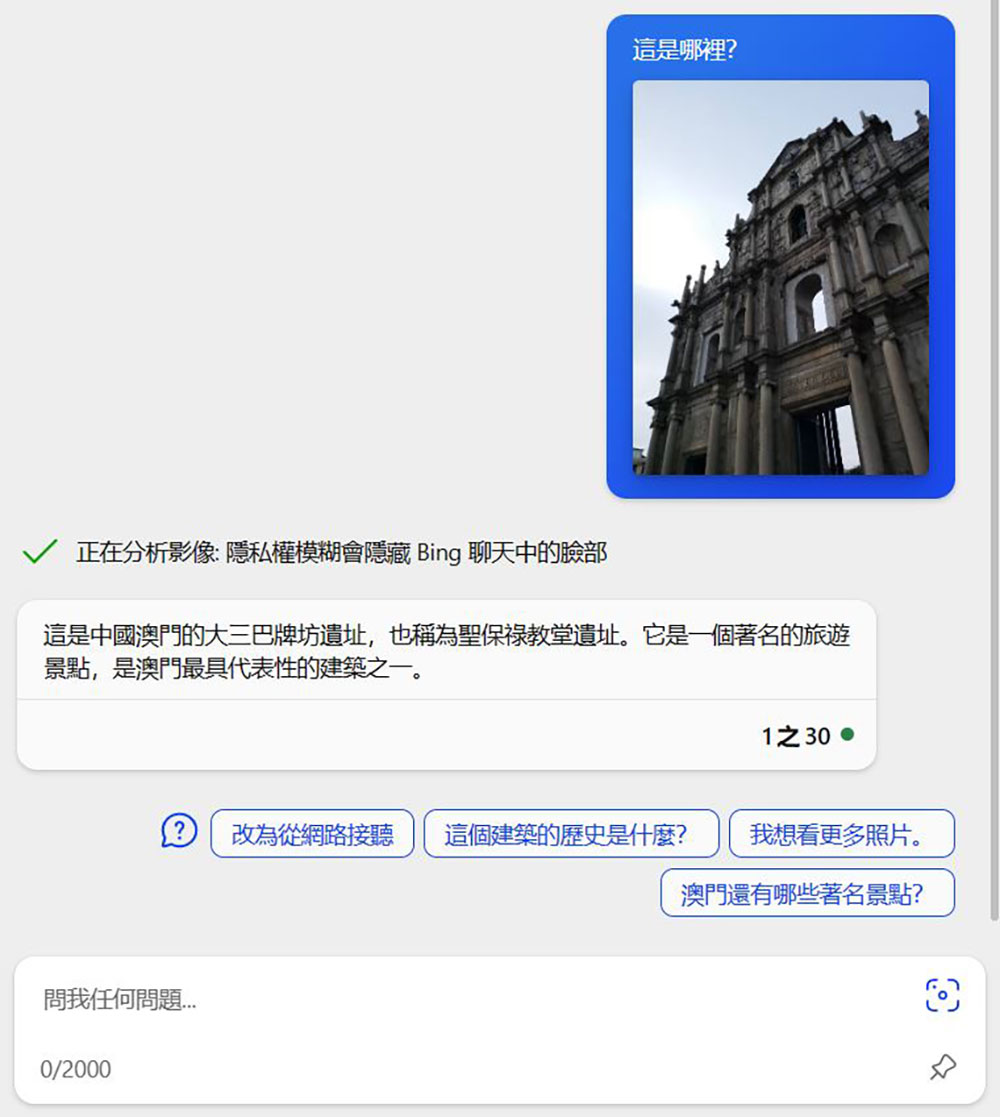Image resolution: width=1000 pixels, height=1117 pixels.
Task: Click the user message text 這是哪裡?
Action: [684, 49]
